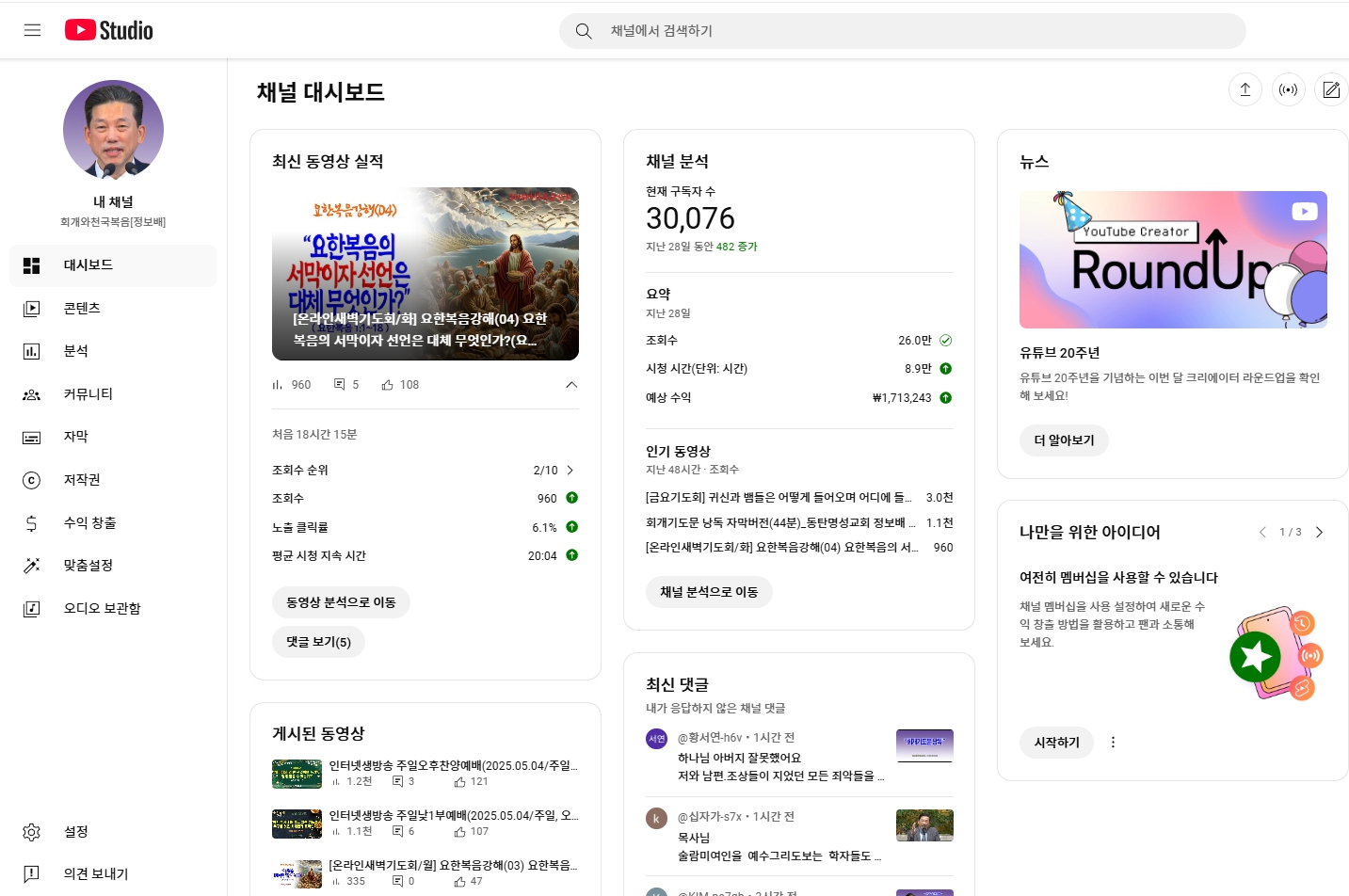Open the hamburger navigation menu
This screenshot has height=896, width=1349.
pyautogui.click(x=32, y=30)
